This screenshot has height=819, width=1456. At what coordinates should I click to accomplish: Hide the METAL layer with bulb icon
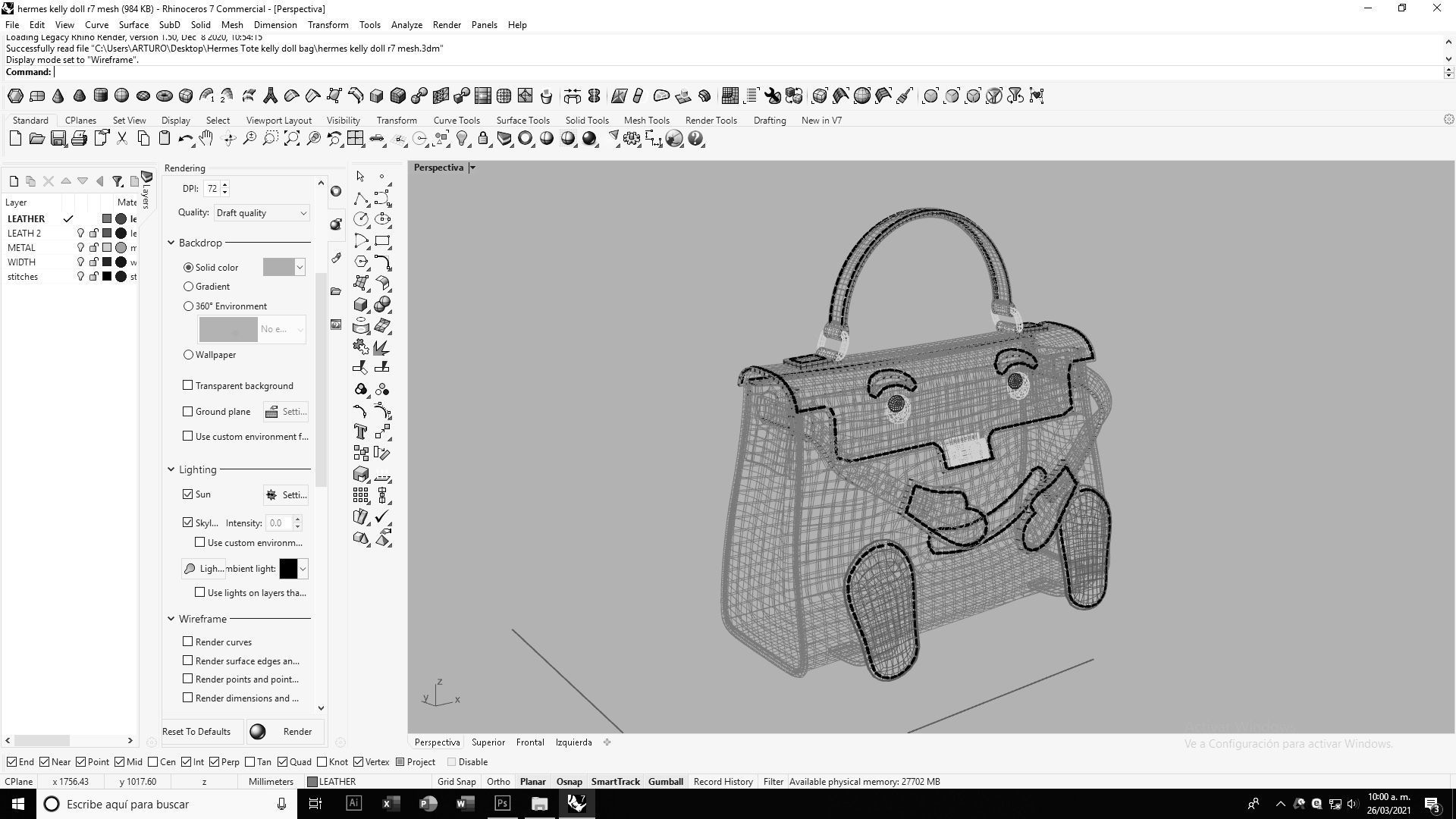[80, 248]
